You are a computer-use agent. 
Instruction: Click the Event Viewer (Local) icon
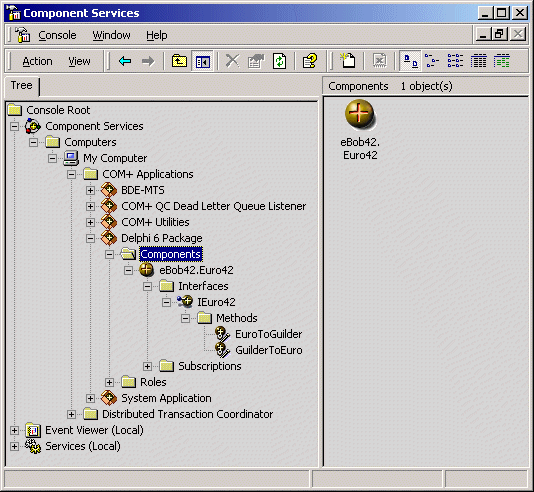(33, 430)
